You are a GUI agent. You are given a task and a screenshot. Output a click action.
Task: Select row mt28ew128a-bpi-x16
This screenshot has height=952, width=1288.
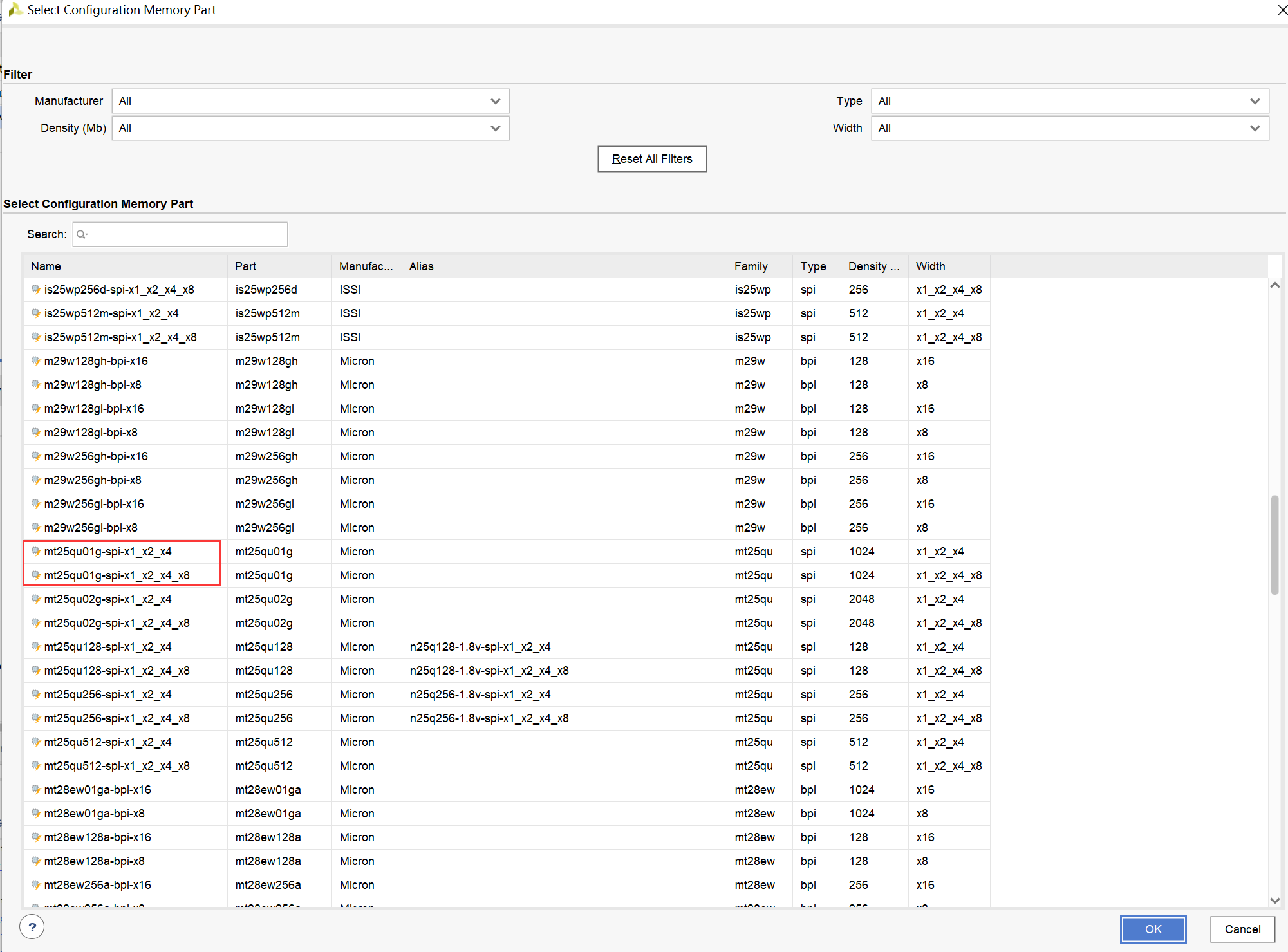click(x=507, y=837)
